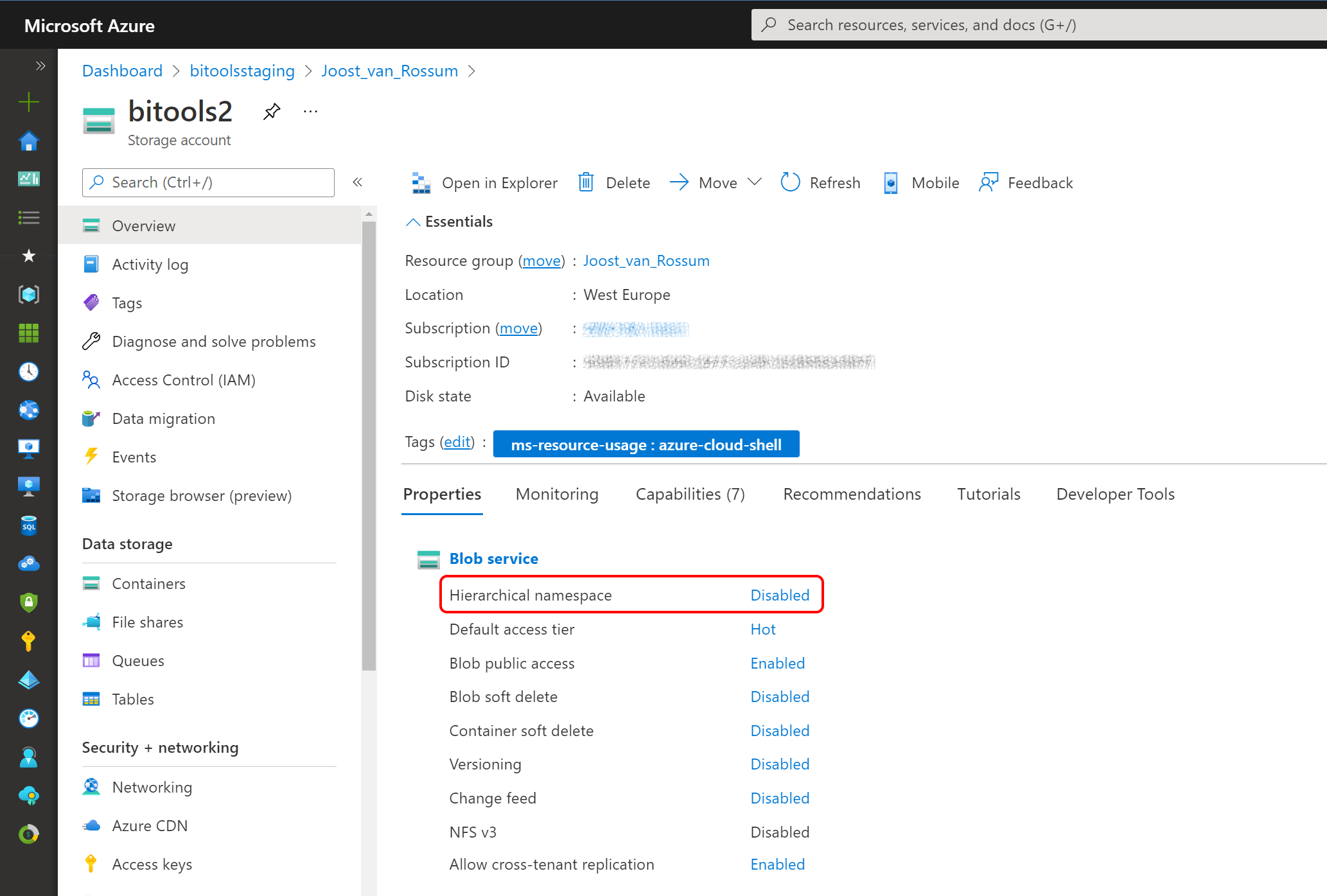Collapse the resource menu with double chevron
Viewport: 1327px width, 896px height.
(x=358, y=182)
